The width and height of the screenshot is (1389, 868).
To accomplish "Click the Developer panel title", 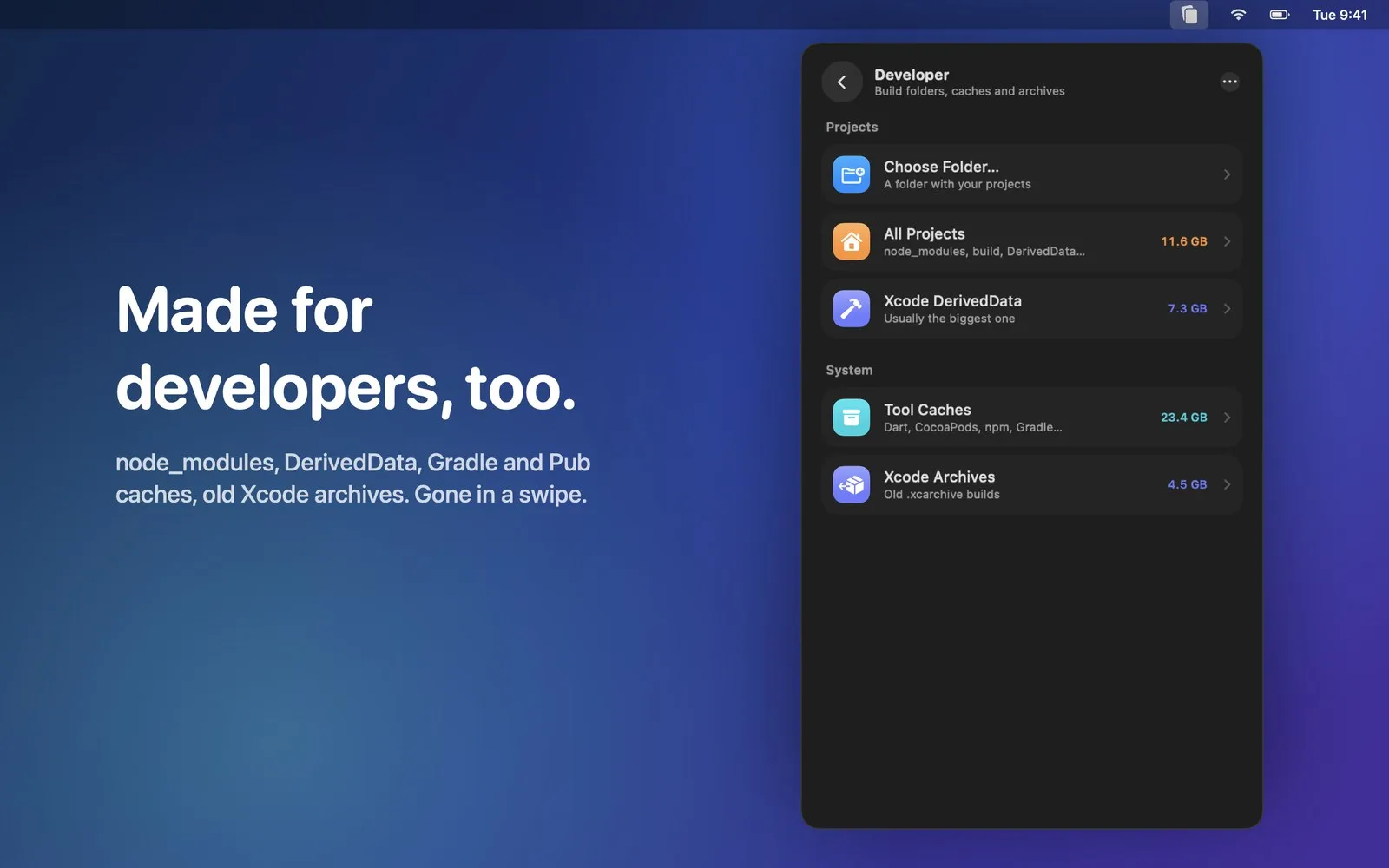I will point(912,75).
